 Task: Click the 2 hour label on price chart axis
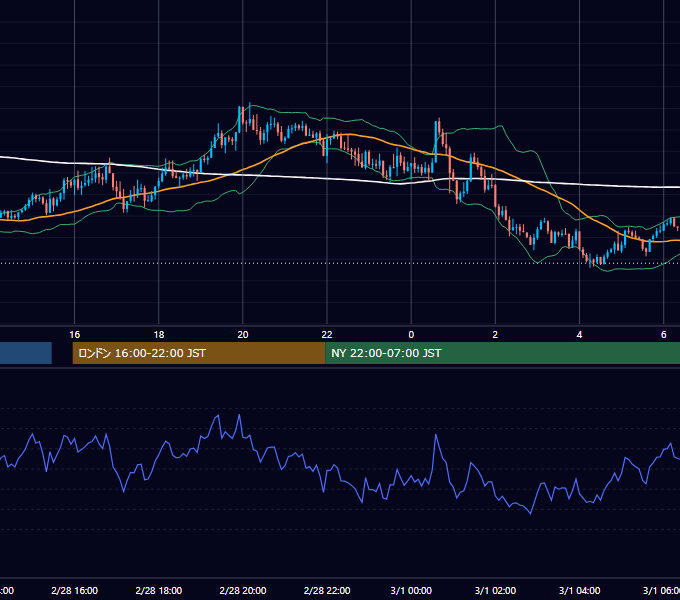495,334
